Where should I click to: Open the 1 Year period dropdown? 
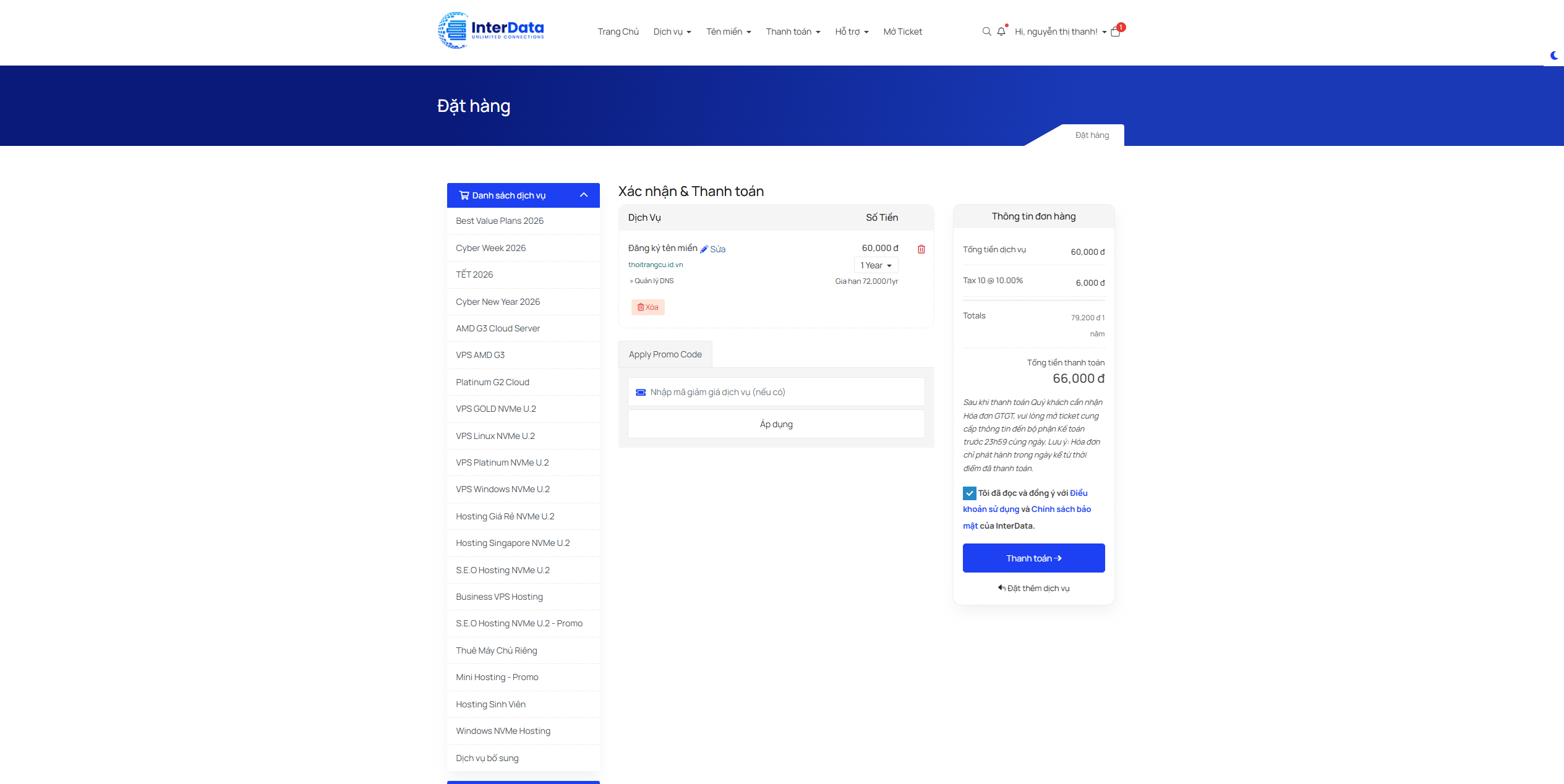coord(876,265)
